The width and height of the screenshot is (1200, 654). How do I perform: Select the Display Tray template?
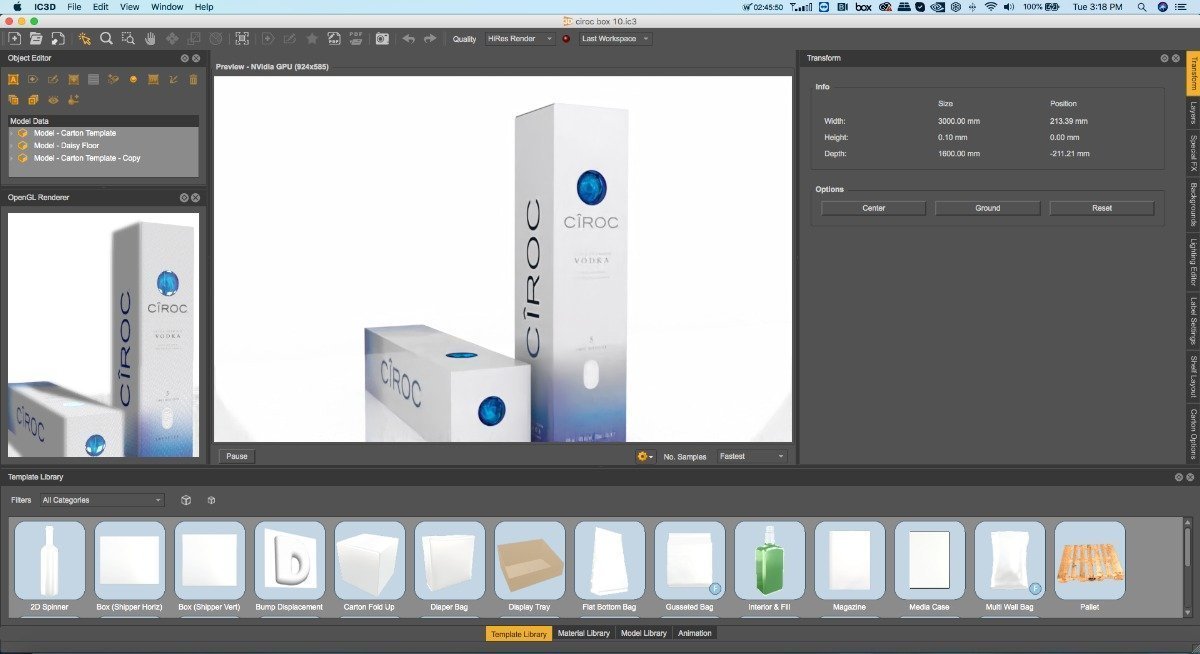(530, 560)
